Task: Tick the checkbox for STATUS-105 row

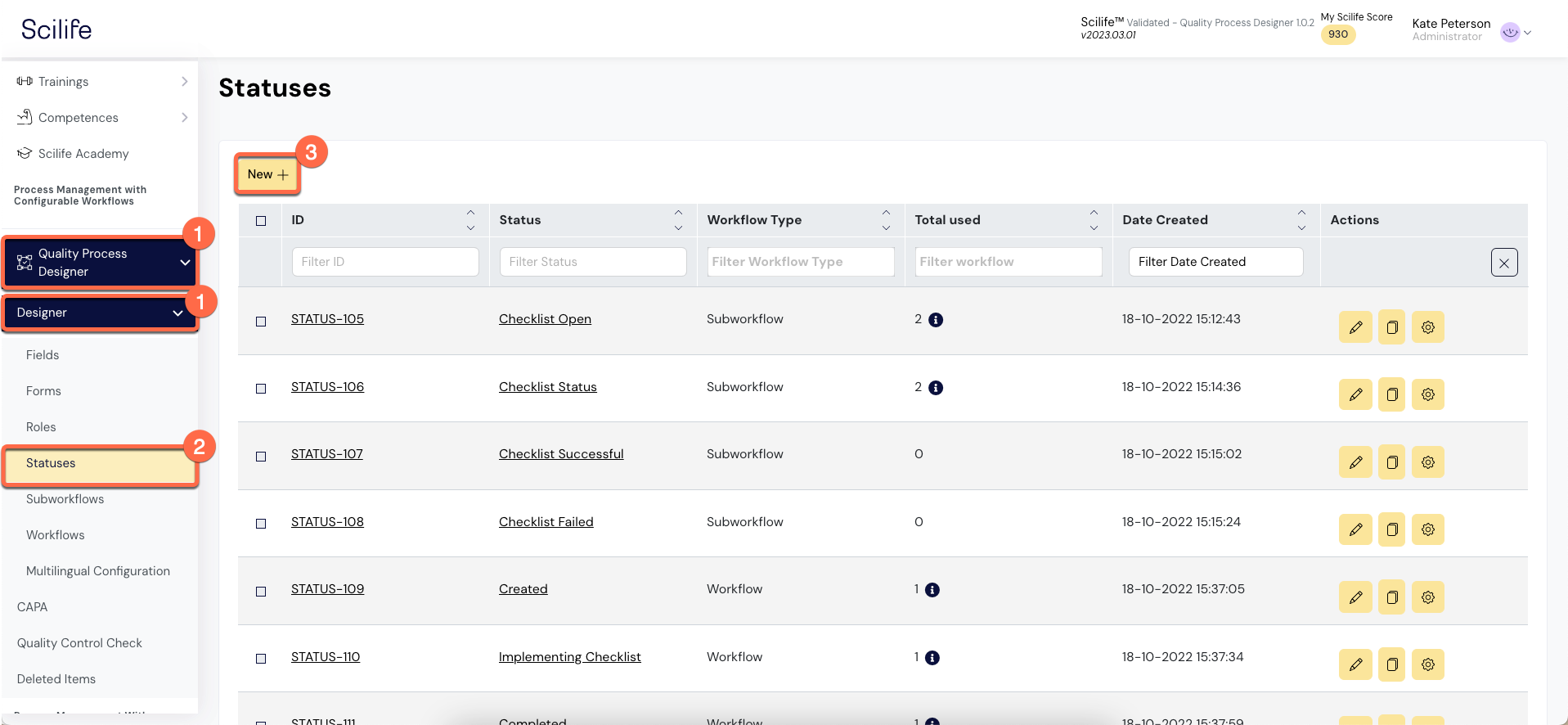Action: point(261,321)
